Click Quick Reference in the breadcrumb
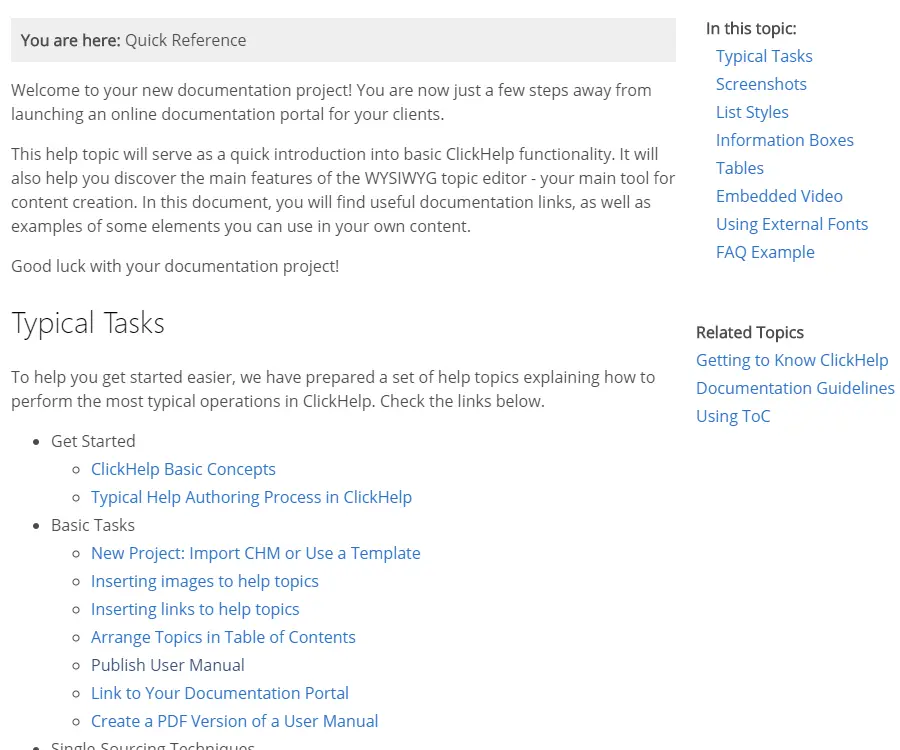Image resolution: width=900 pixels, height=750 pixels. 185,40
